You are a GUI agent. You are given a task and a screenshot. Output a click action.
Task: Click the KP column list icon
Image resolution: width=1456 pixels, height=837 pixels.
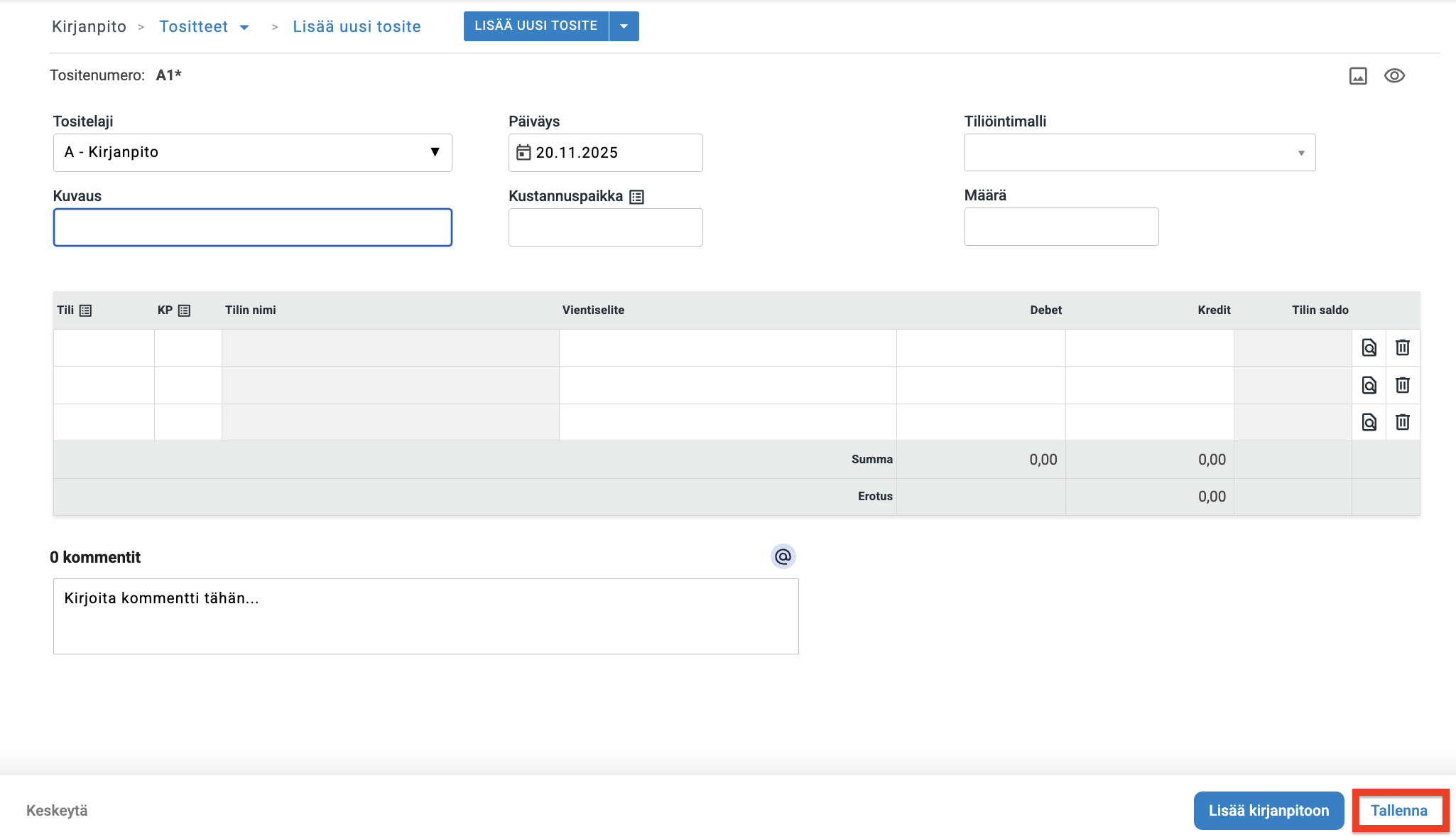(x=184, y=310)
